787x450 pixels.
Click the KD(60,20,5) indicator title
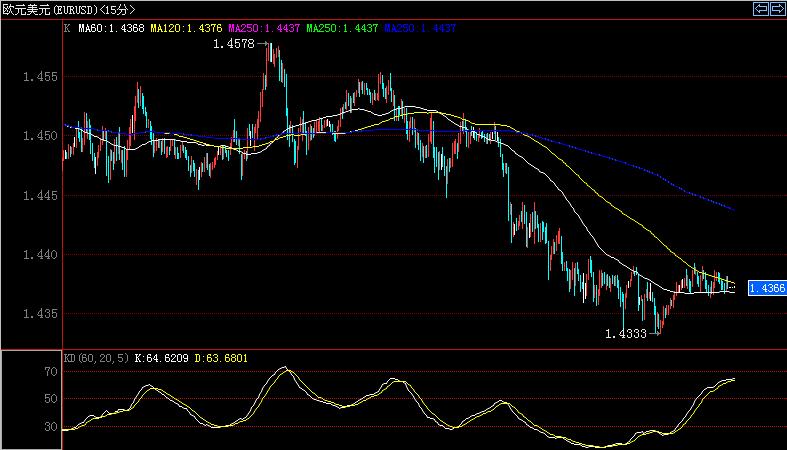[96, 358]
